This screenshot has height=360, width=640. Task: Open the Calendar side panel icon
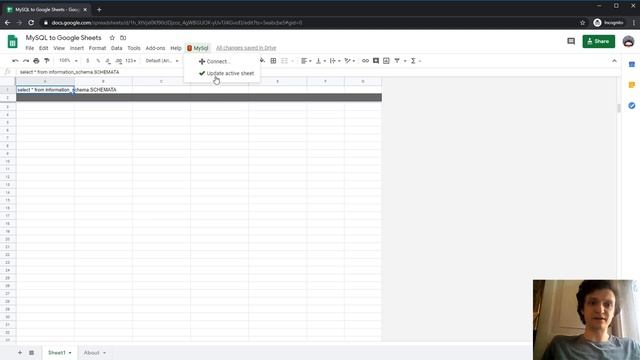coord(632,64)
